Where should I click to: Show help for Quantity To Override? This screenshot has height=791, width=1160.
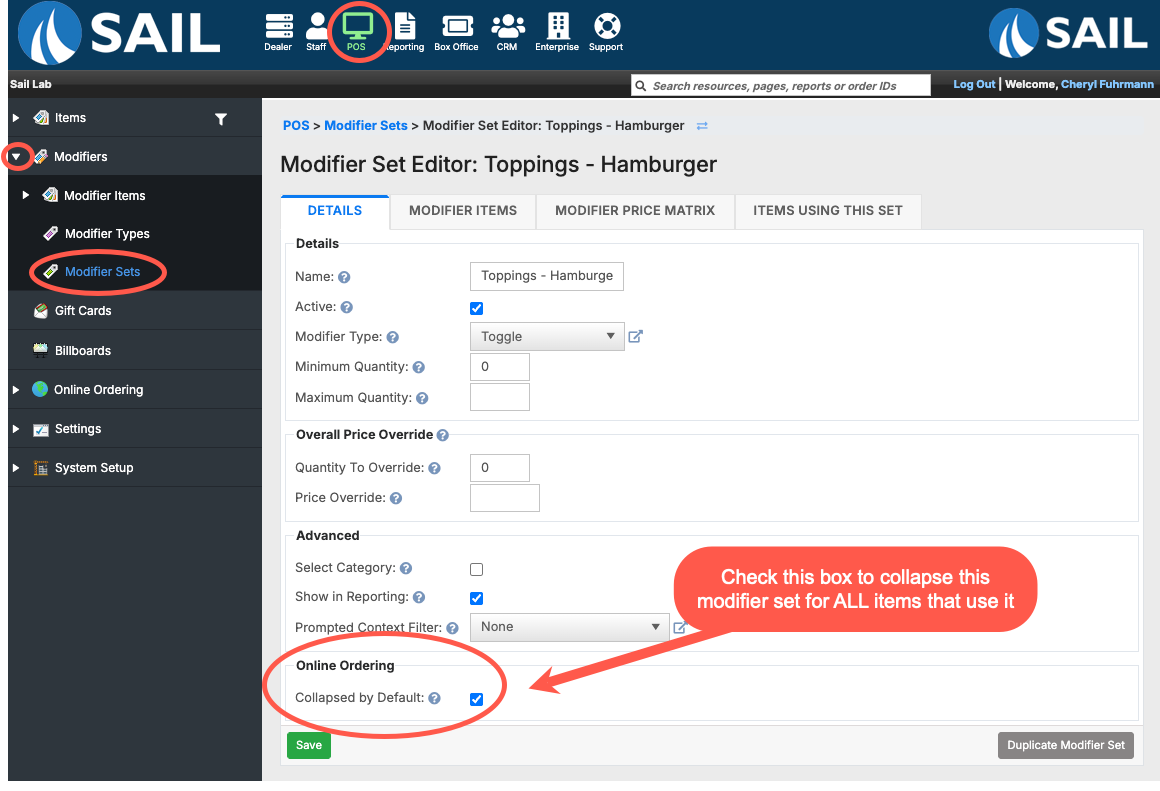click(434, 468)
